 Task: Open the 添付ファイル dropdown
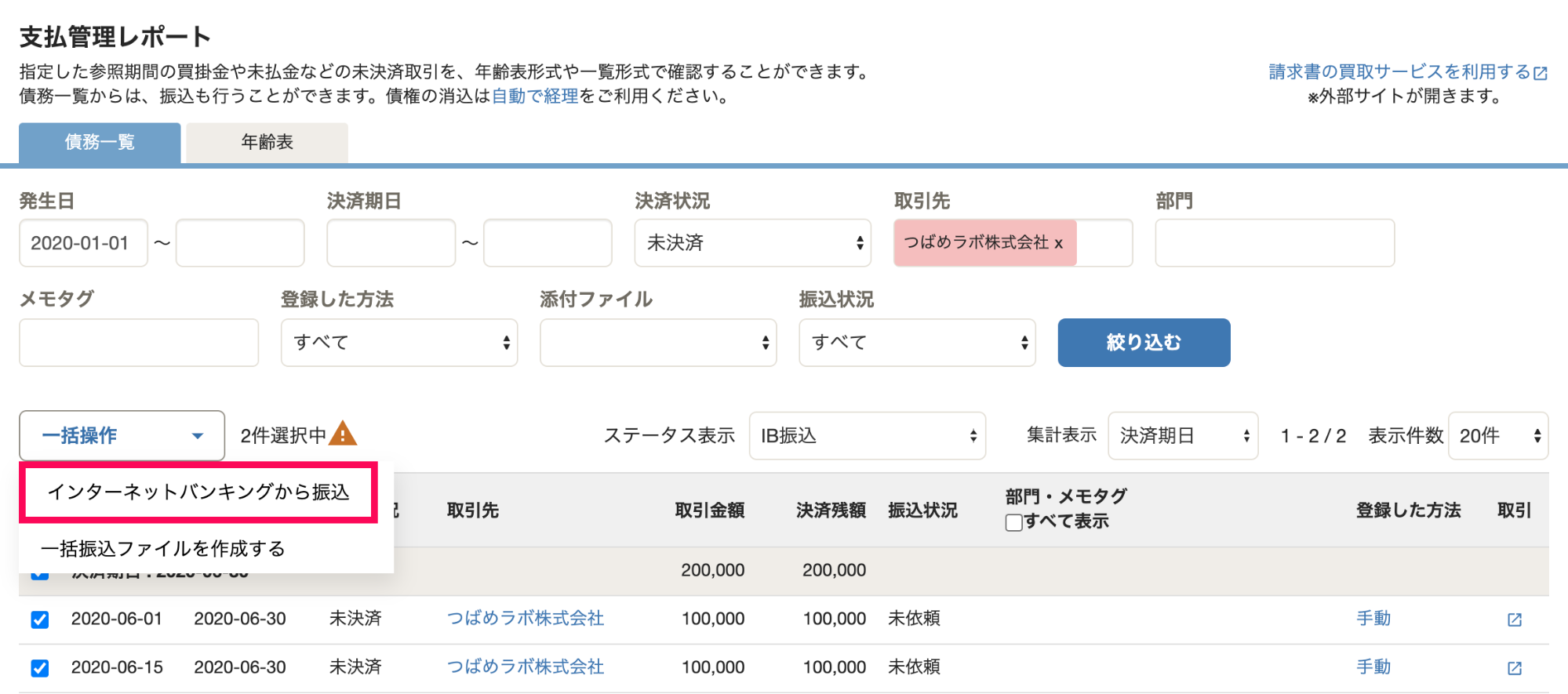(x=658, y=343)
